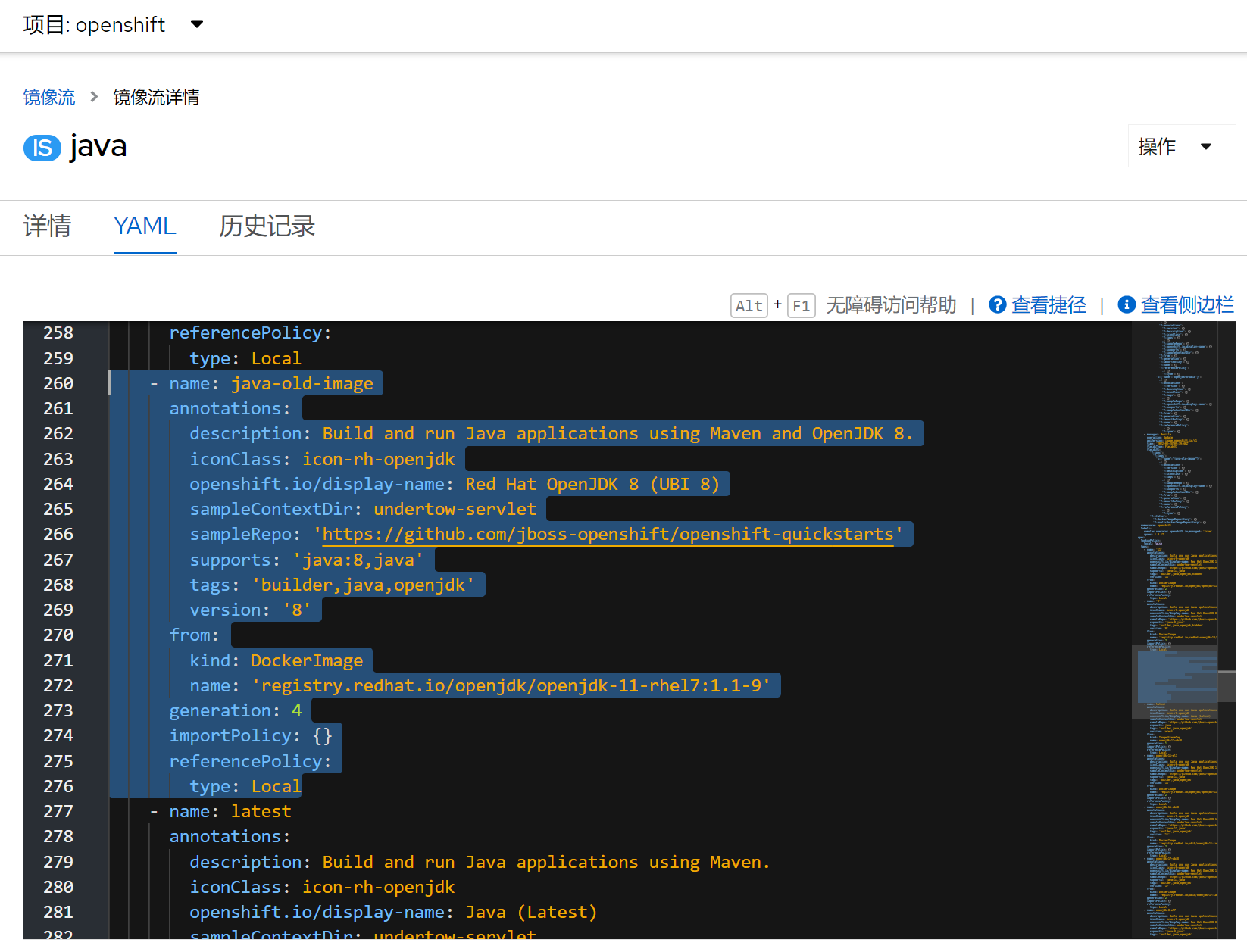Click the question mark icon beside 查看捷径
This screenshot has width=1247, height=952.
(x=998, y=305)
